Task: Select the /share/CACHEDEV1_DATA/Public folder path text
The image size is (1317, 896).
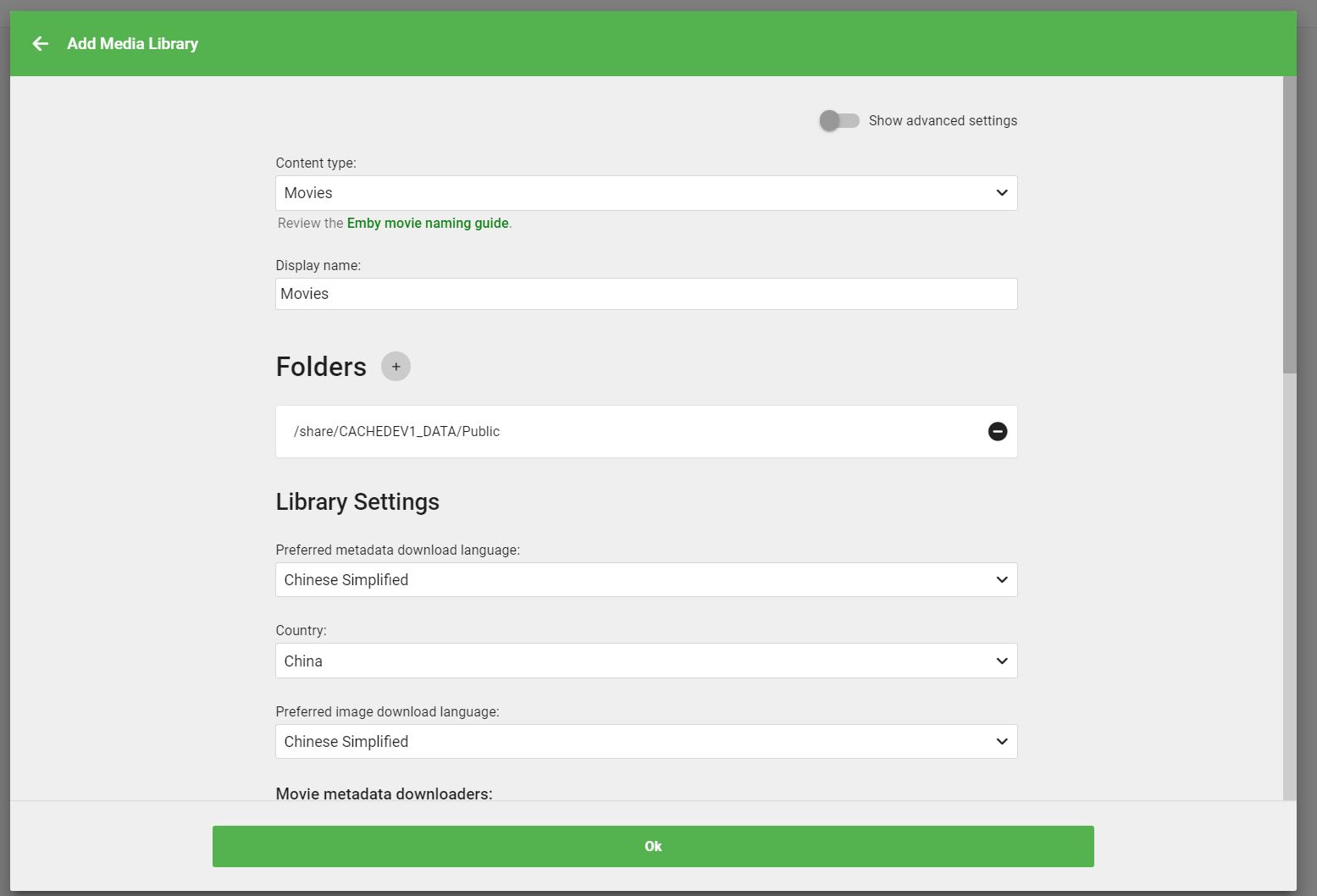Action: pos(396,431)
